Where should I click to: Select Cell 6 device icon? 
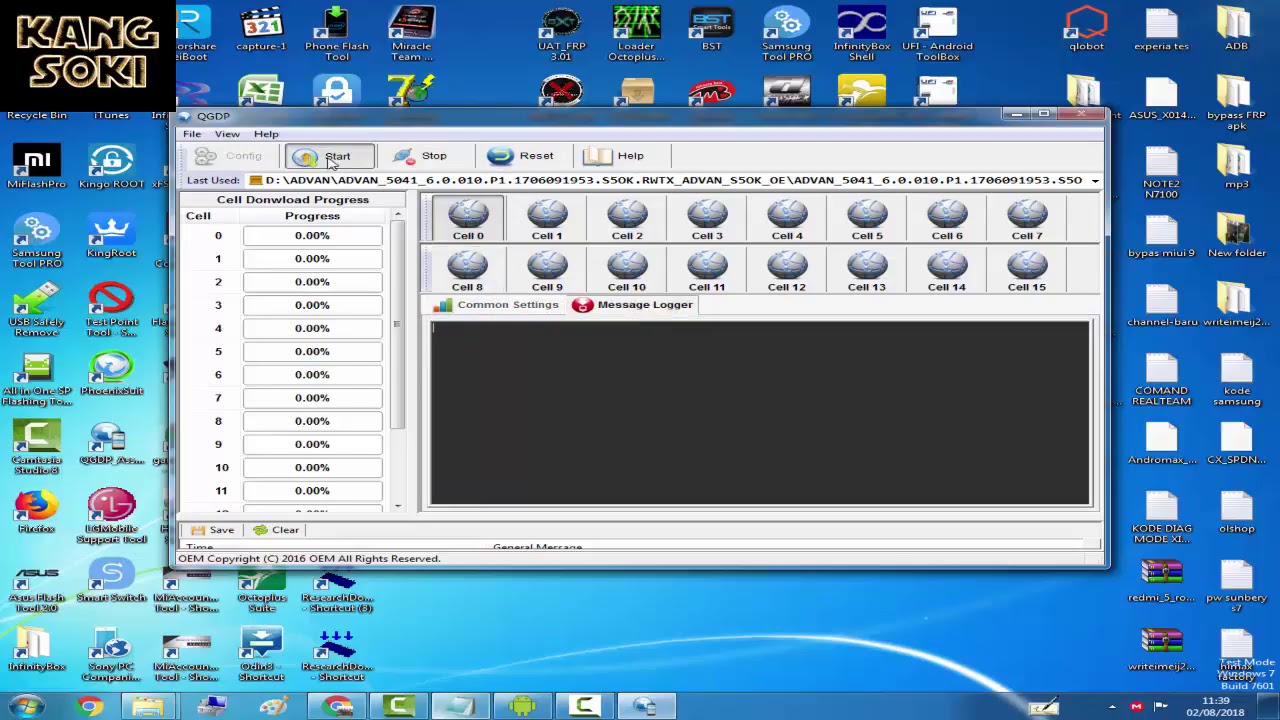tap(947, 219)
